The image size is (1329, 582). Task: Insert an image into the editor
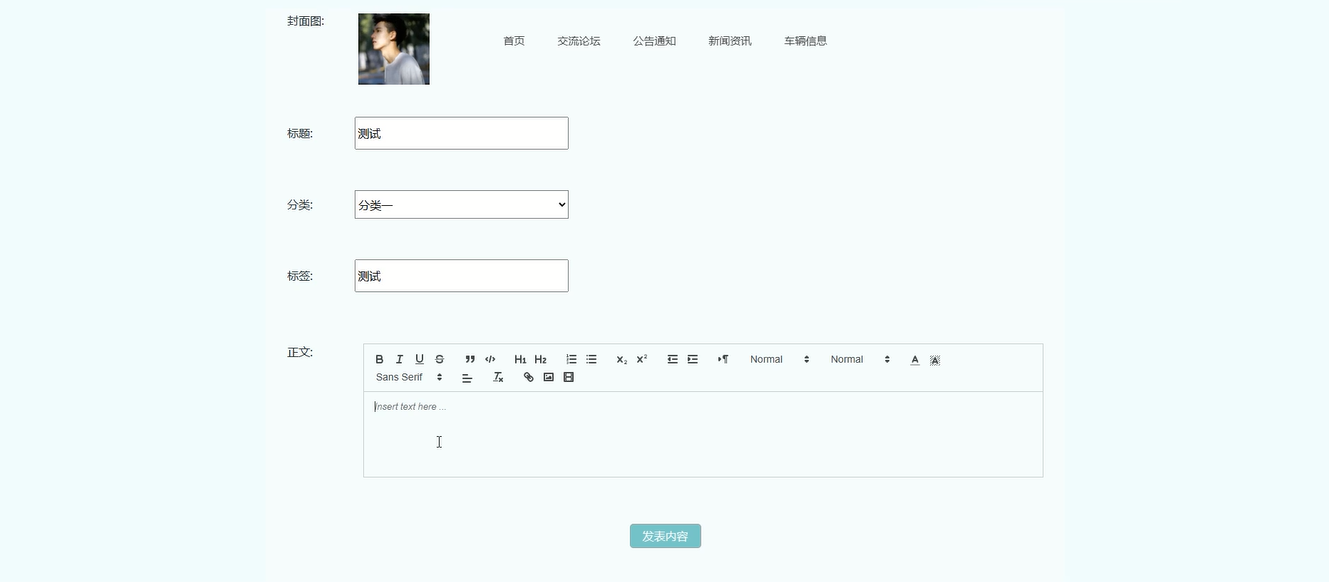pyautogui.click(x=549, y=377)
